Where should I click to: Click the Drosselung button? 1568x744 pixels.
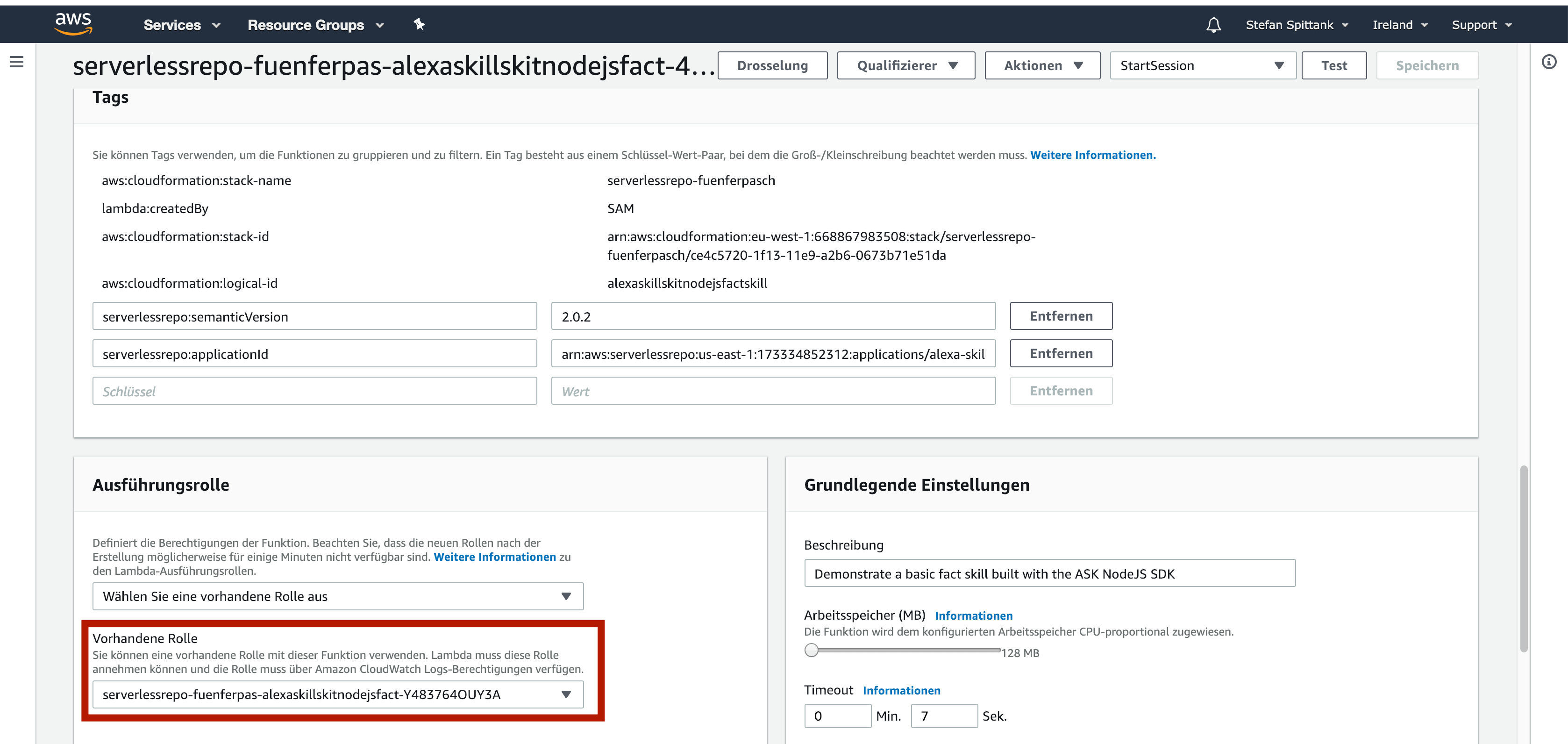click(772, 66)
